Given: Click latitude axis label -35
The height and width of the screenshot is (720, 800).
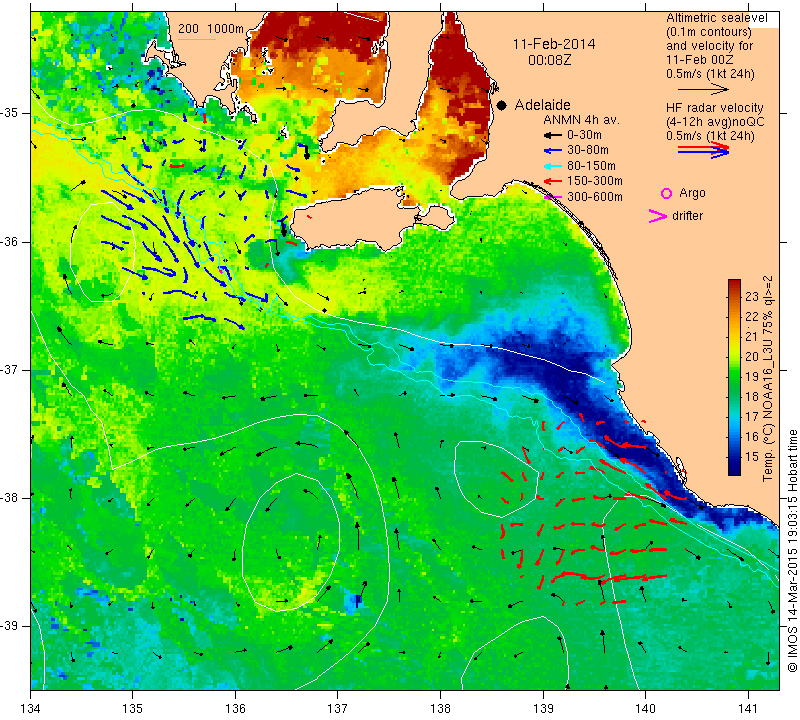Looking at the screenshot, I should [10, 113].
